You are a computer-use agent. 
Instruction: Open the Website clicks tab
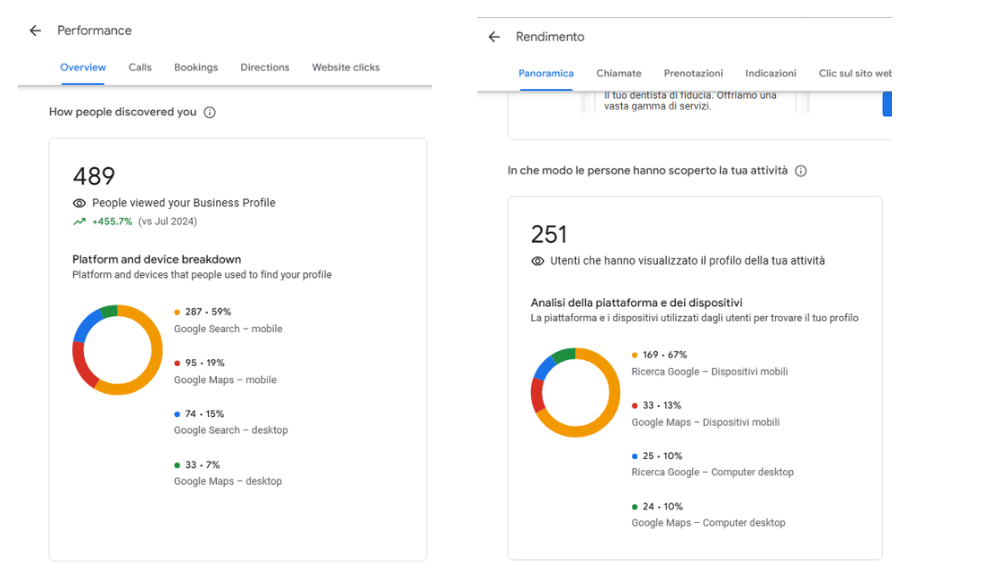pos(345,67)
